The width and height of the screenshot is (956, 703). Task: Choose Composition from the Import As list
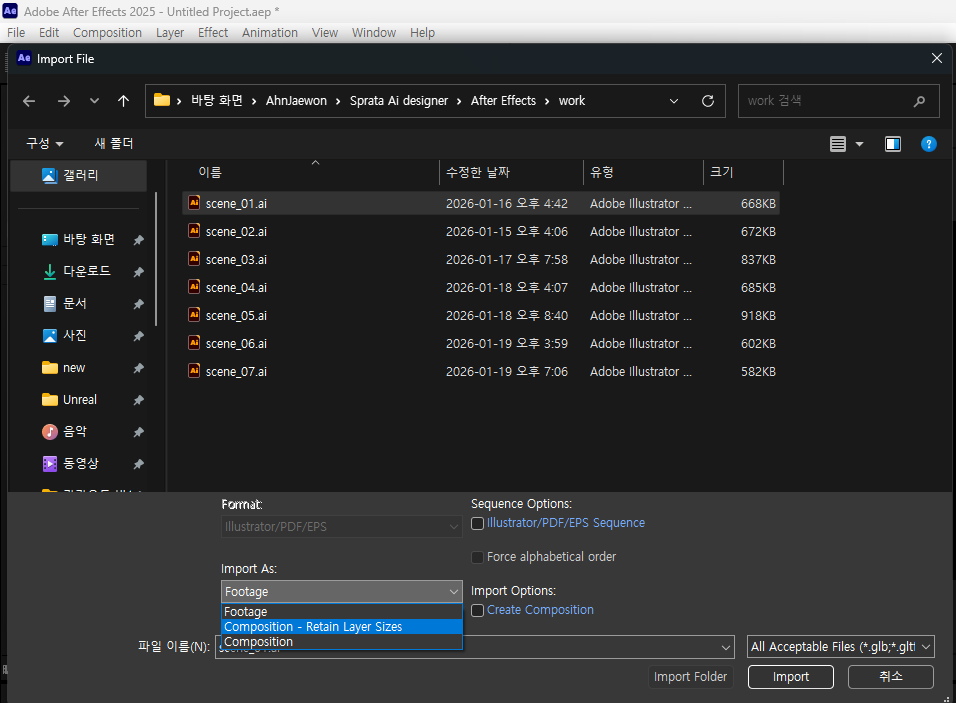(x=341, y=642)
